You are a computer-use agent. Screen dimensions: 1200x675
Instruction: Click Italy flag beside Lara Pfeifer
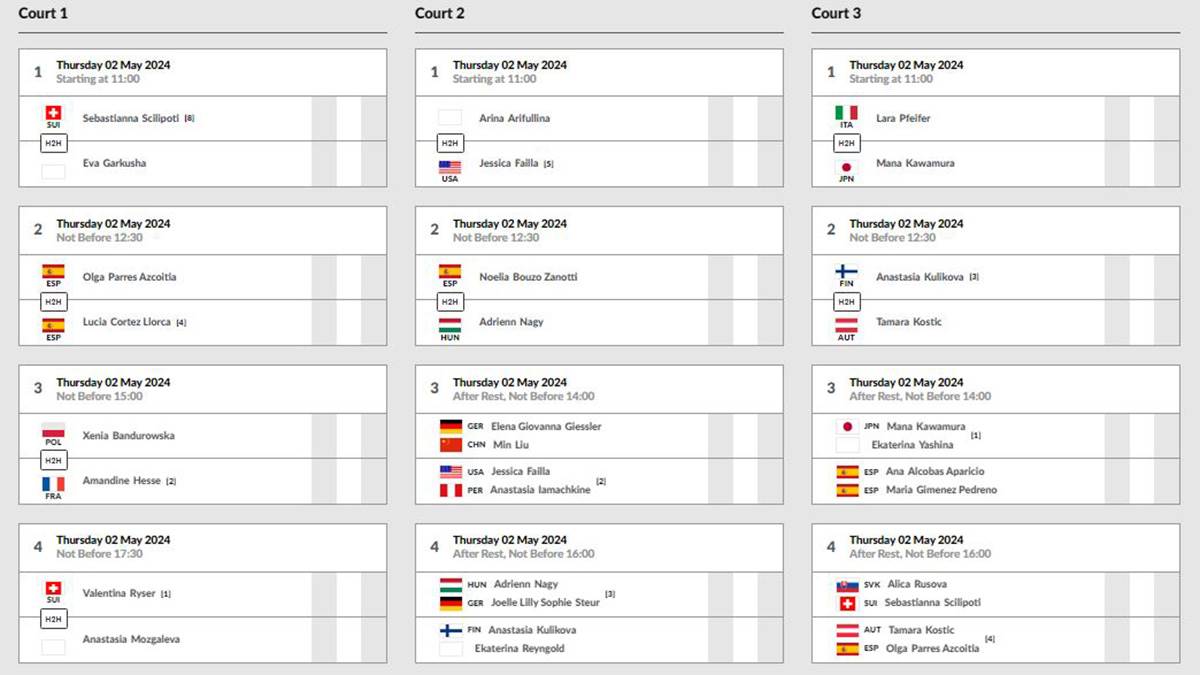click(x=847, y=113)
